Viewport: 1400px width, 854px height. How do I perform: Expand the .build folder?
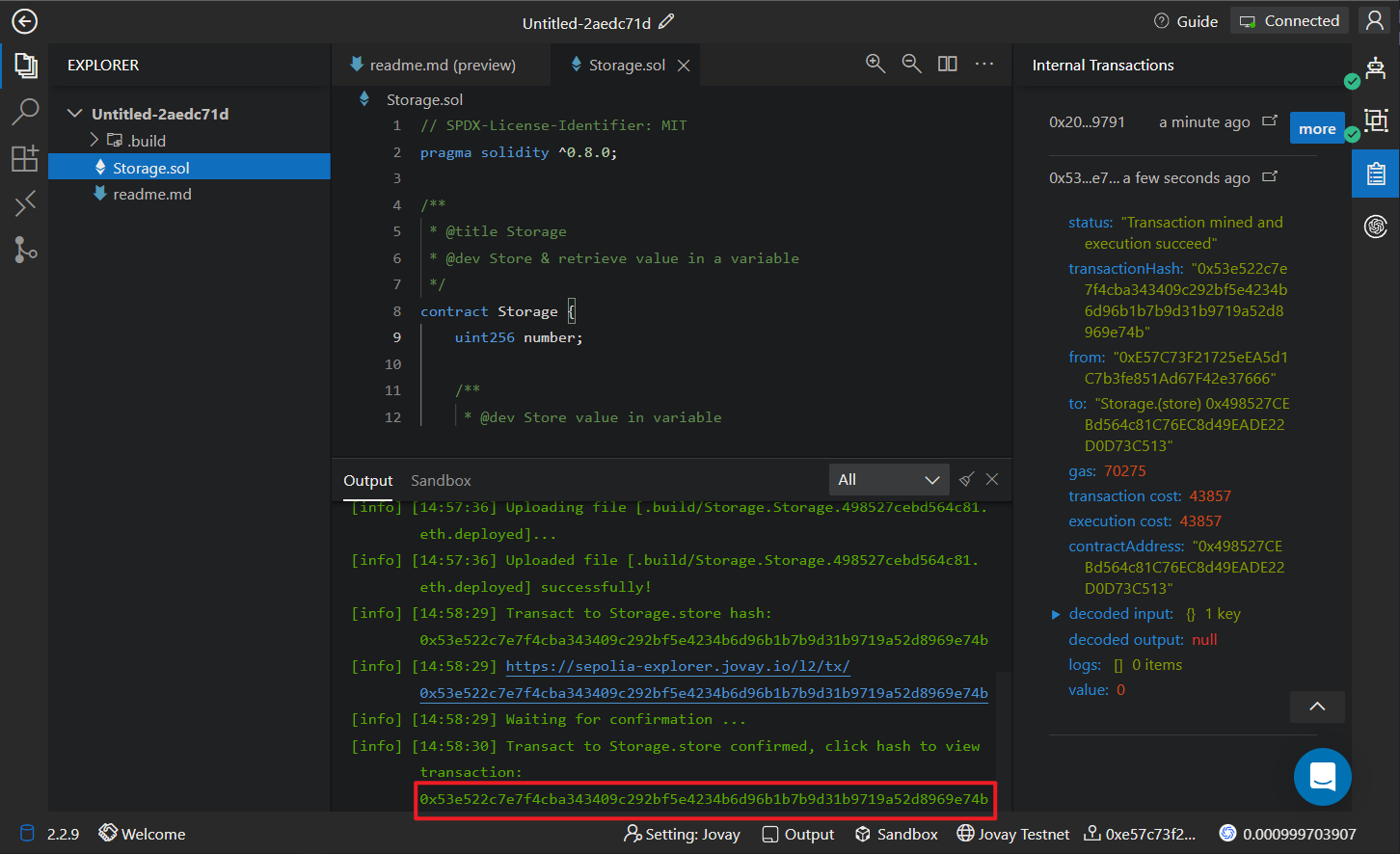coord(94,141)
